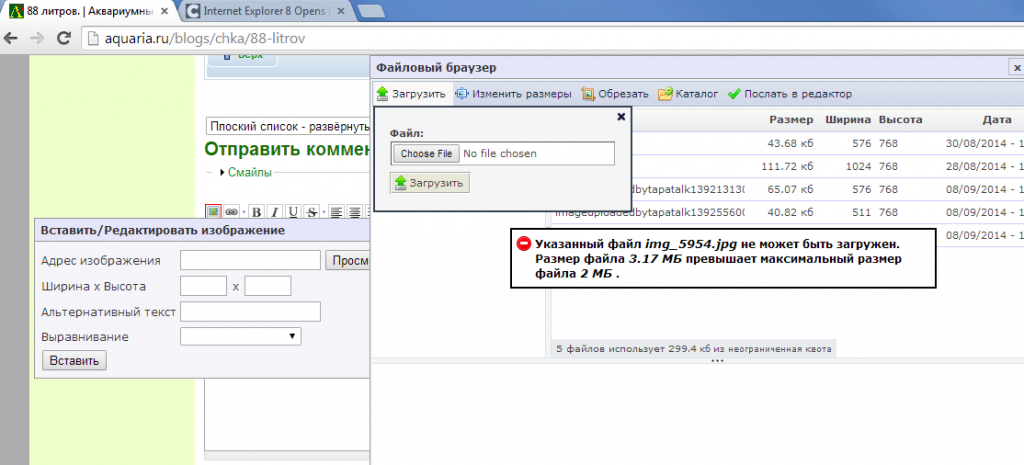
Task: Click the Insert Link chain icon
Action: click(x=231, y=212)
